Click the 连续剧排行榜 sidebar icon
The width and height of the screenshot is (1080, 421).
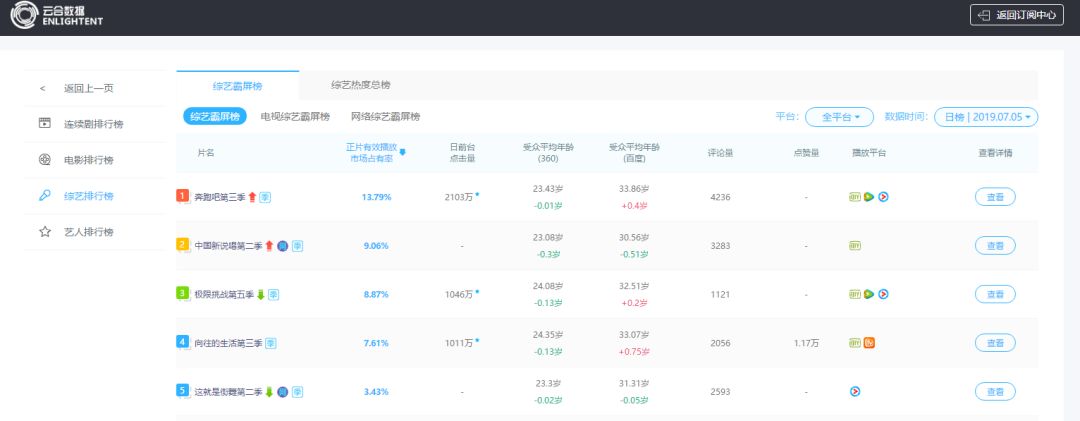click(x=45, y=124)
